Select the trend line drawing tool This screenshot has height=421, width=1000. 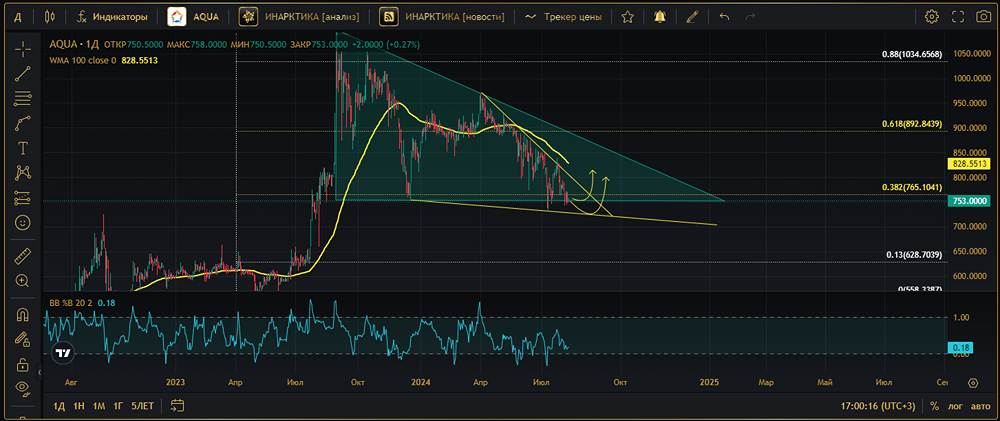point(22,73)
